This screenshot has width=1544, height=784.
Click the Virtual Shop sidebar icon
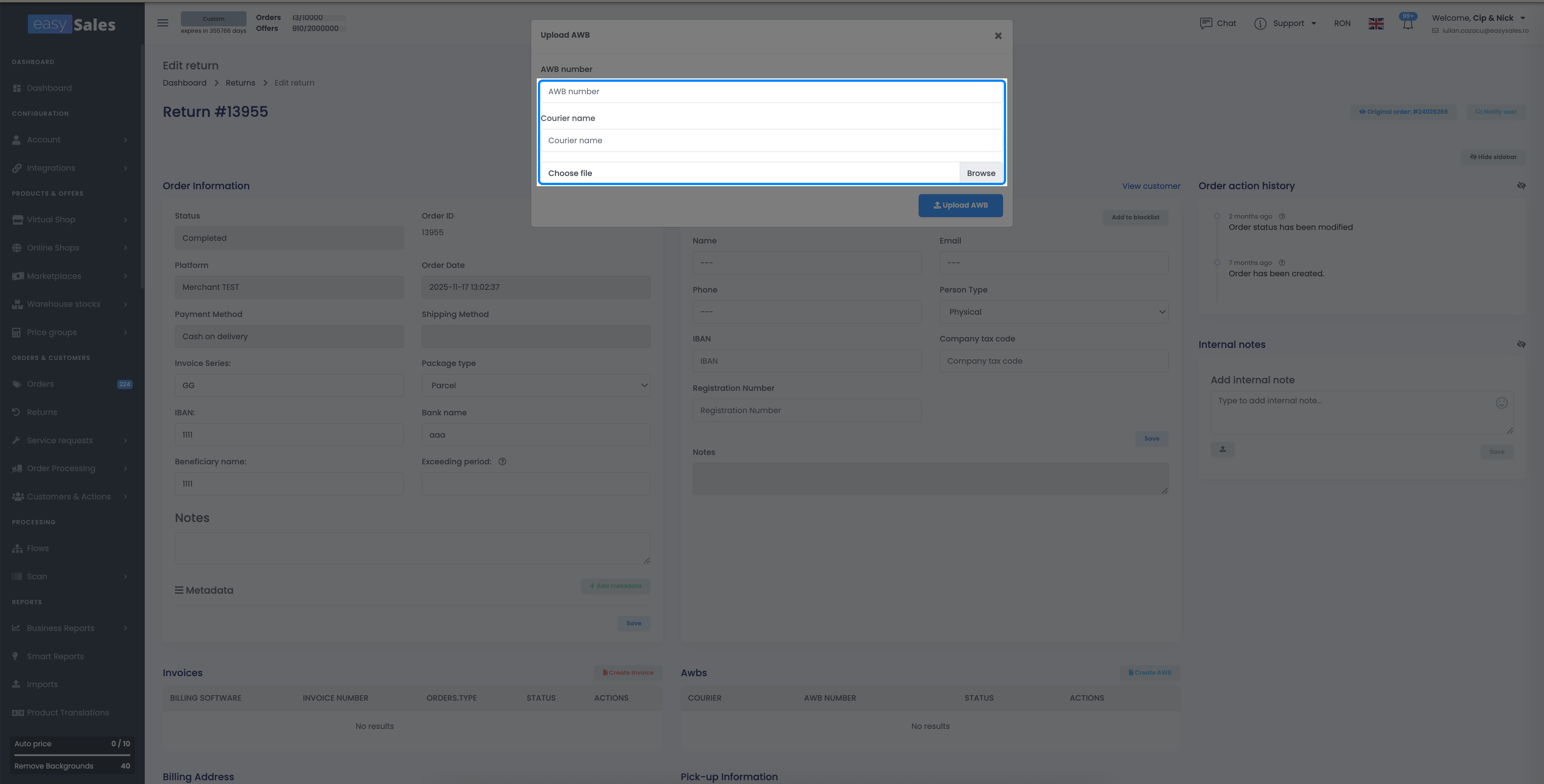tap(17, 219)
